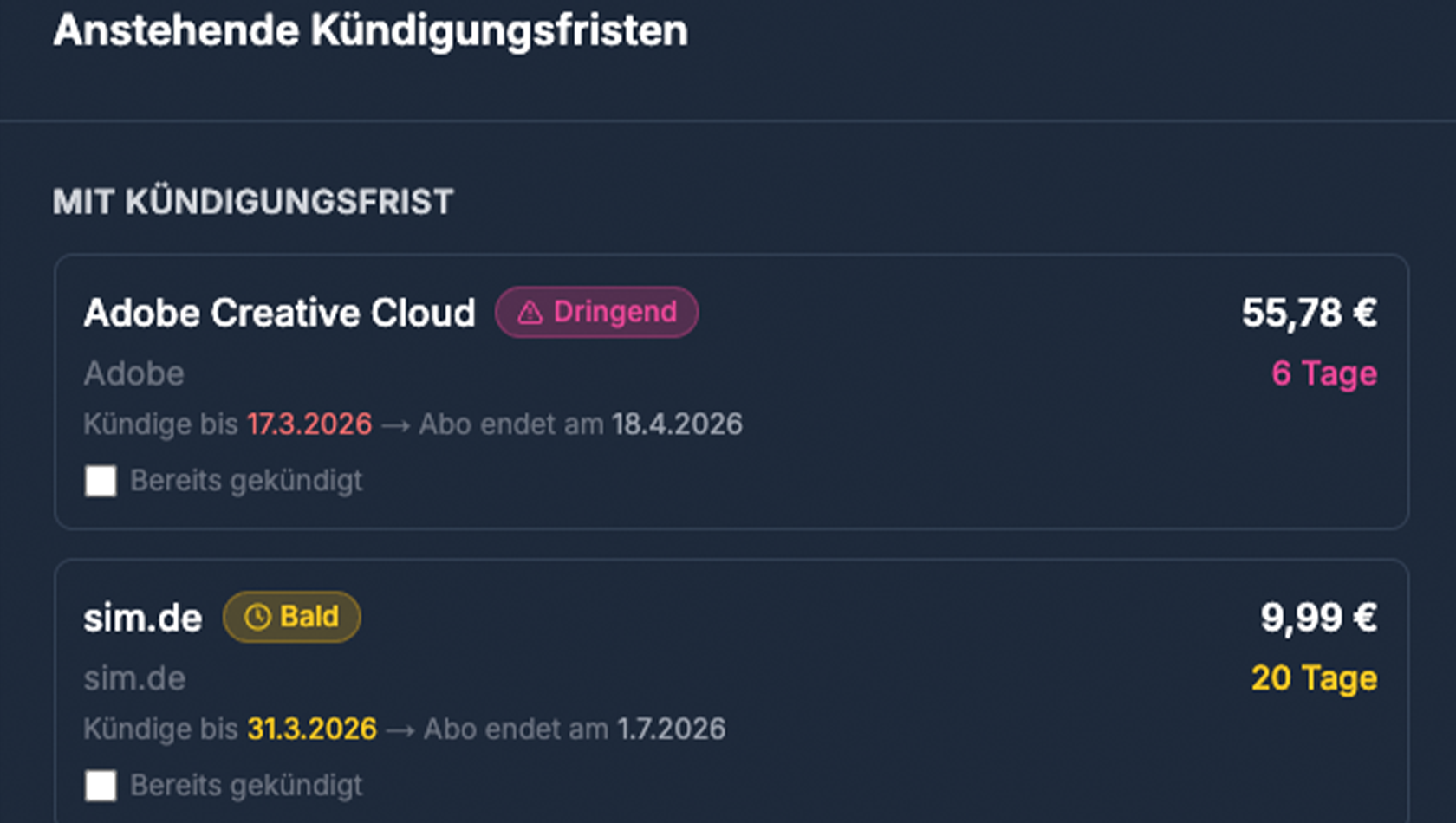1456x823 pixels.
Task: Click the yellow '20 Tage' countdown
Action: point(1314,678)
